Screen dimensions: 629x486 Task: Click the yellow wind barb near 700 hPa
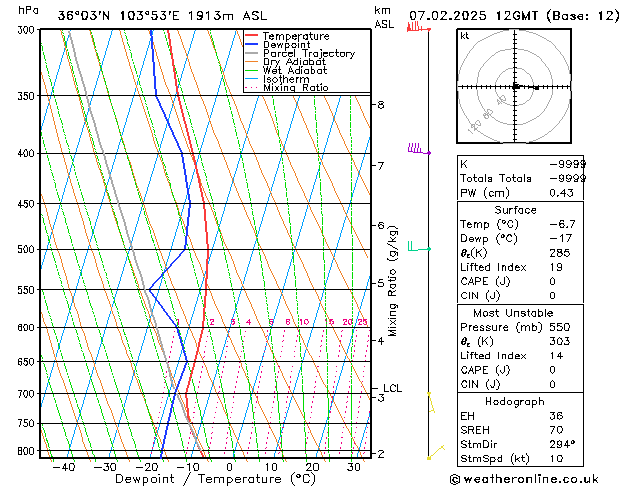coord(431,402)
